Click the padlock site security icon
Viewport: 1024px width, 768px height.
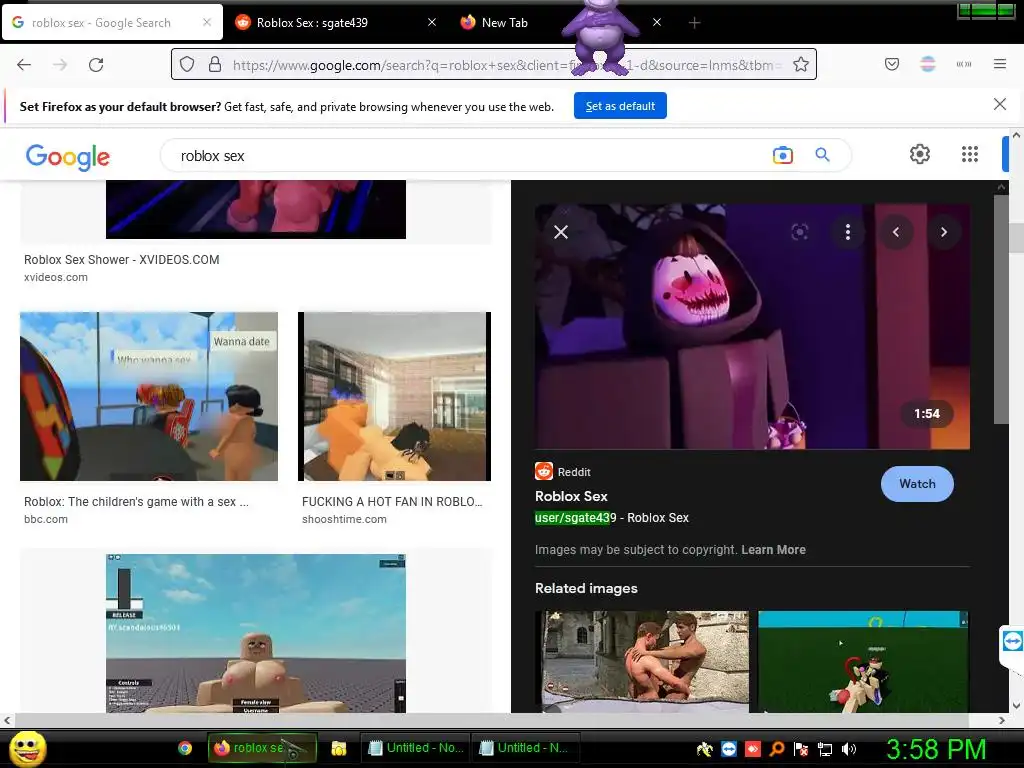pos(214,65)
